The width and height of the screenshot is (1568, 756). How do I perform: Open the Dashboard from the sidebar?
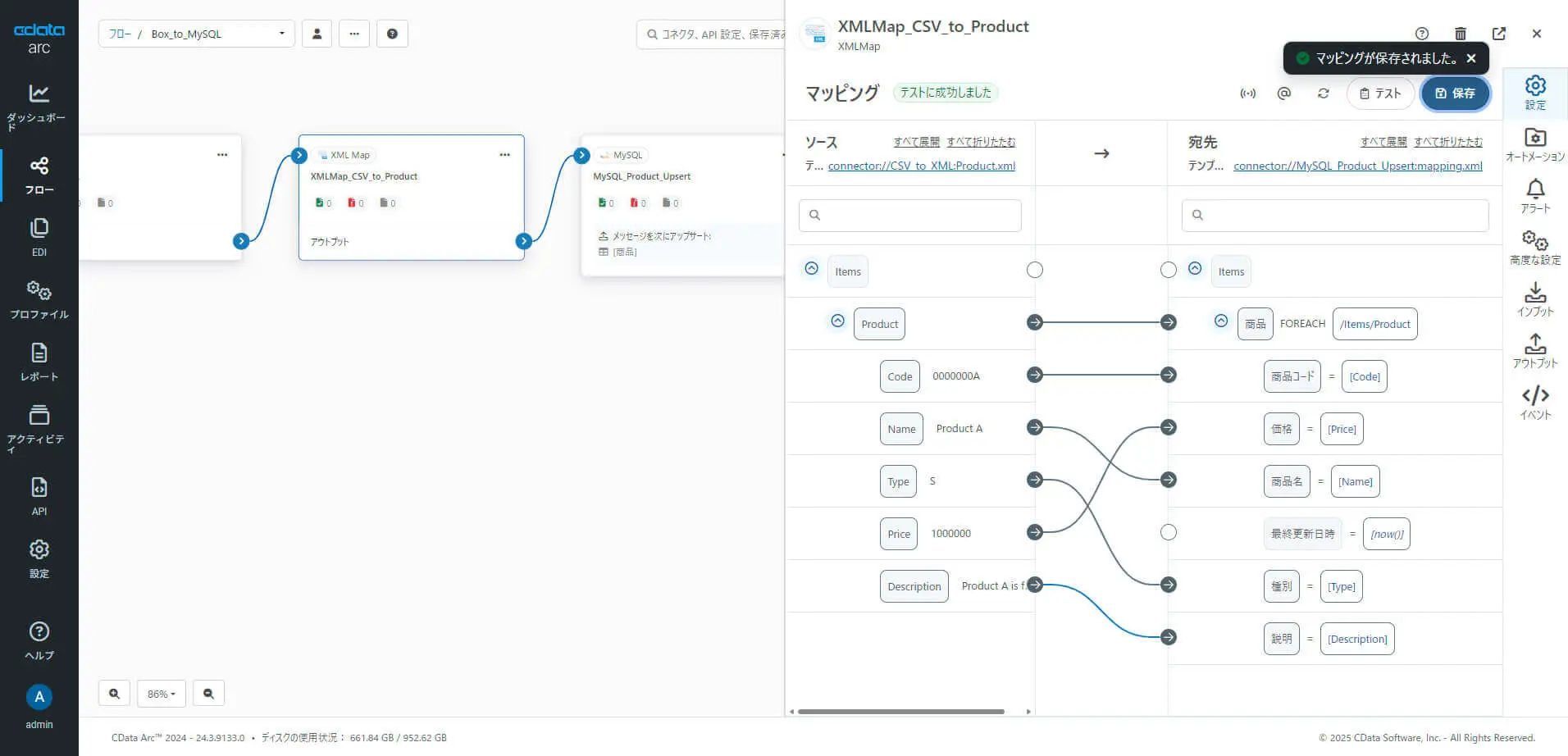pos(39,106)
